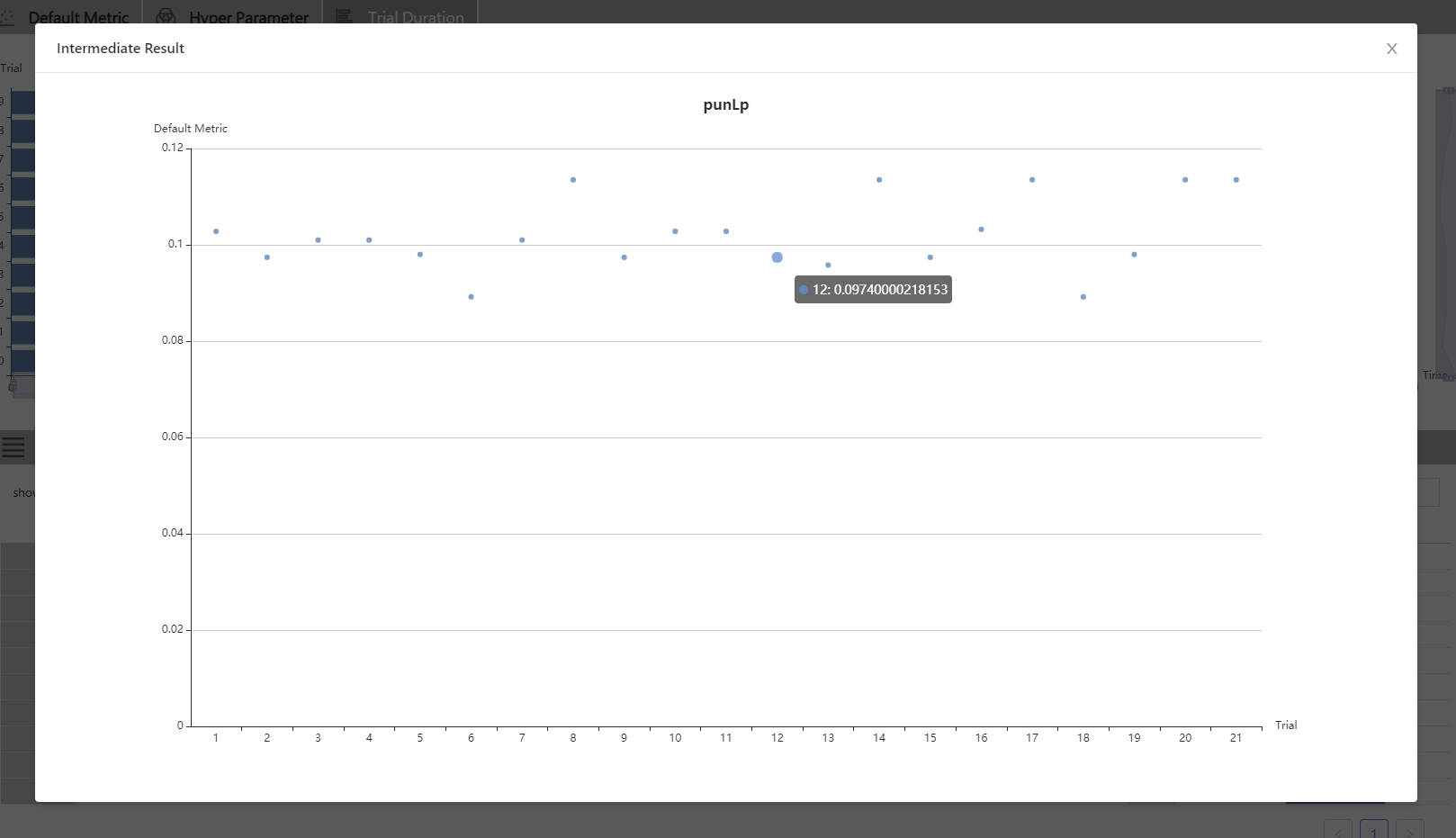Click the lowest data point at trial 6
1456x838 pixels.
(469, 295)
